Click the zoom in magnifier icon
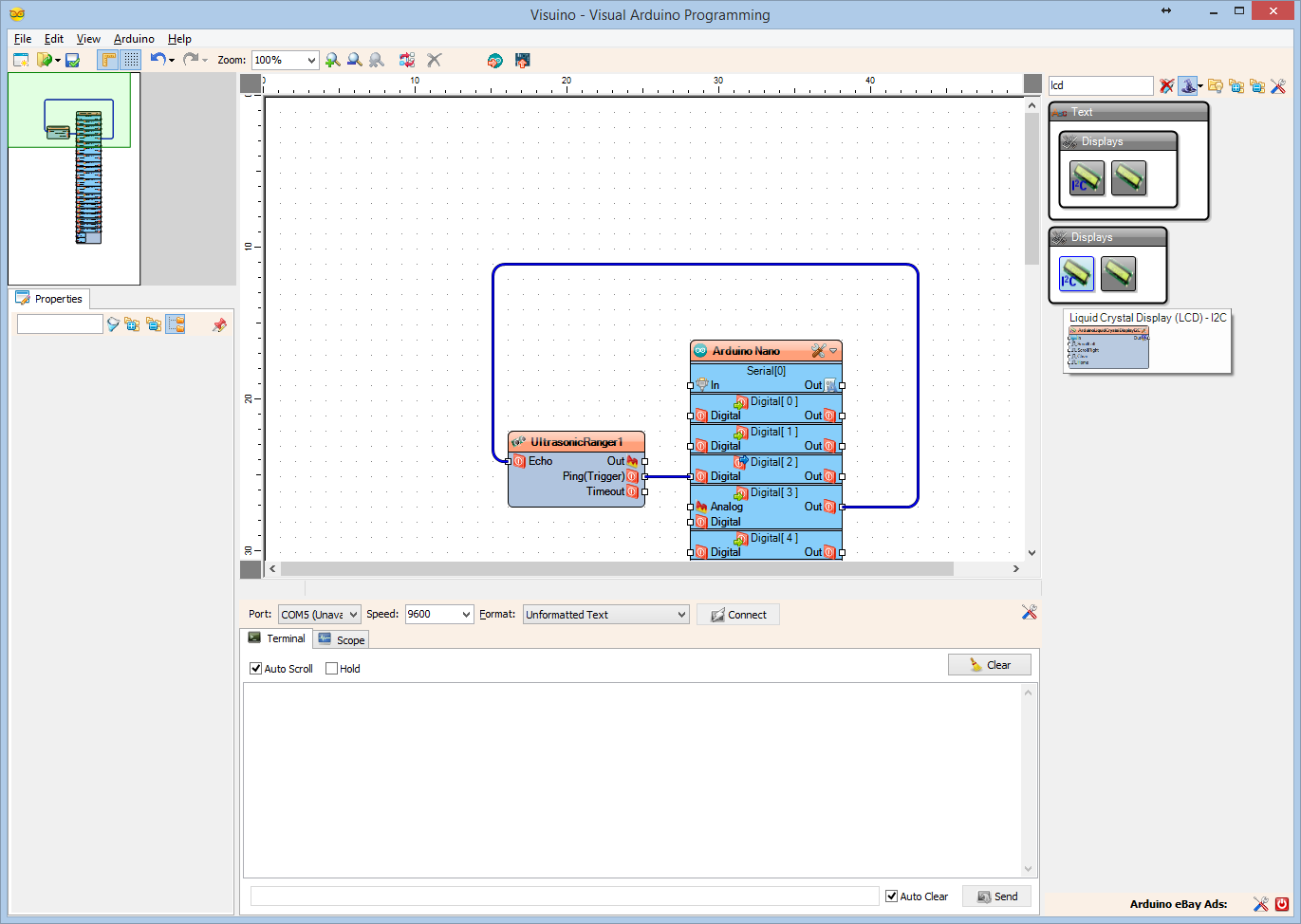1301x924 pixels. (332, 60)
